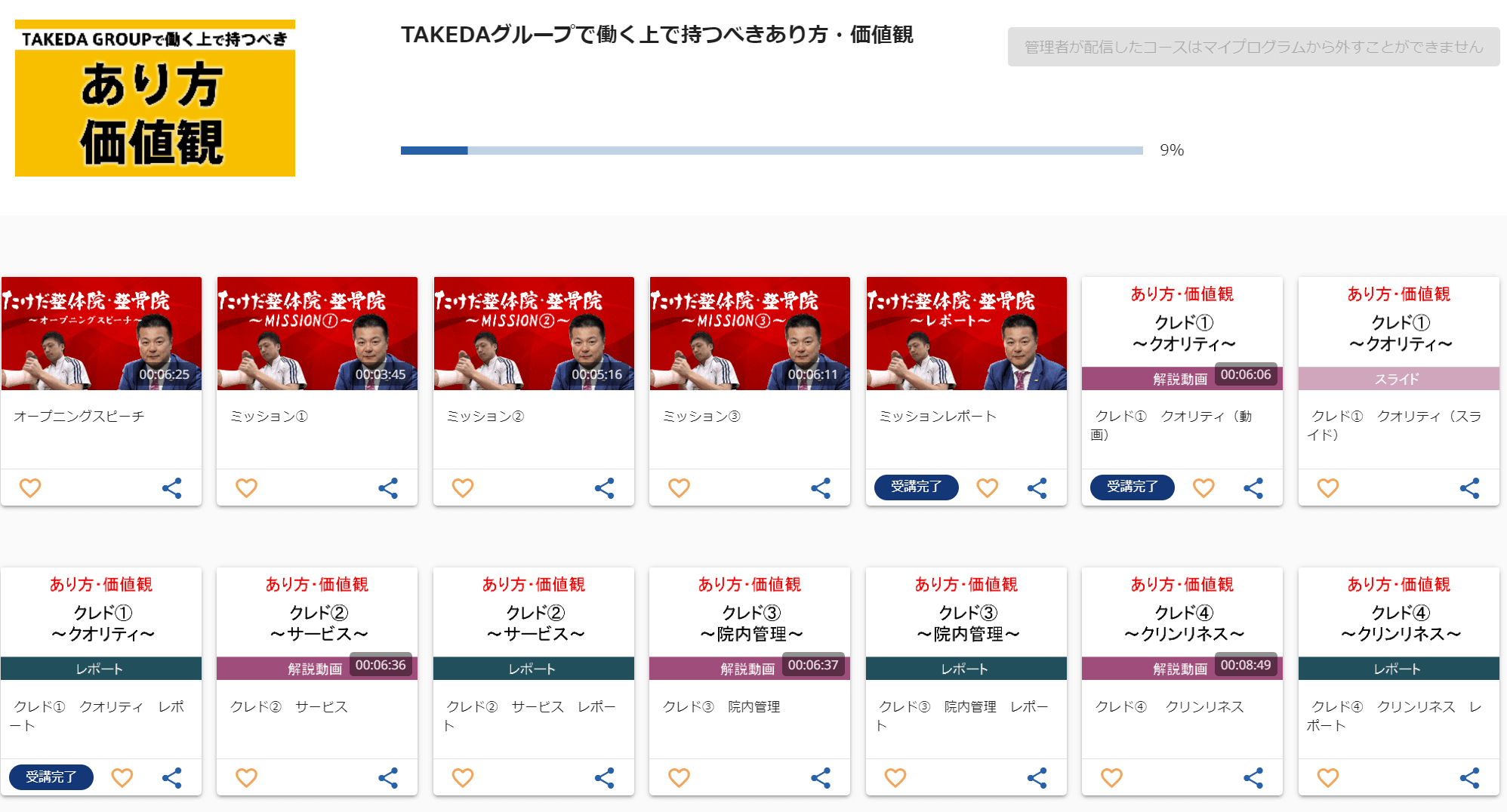The height and width of the screenshot is (812, 1507).
Task: Like the クレド① クオリティ レポート card
Action: click(x=122, y=778)
